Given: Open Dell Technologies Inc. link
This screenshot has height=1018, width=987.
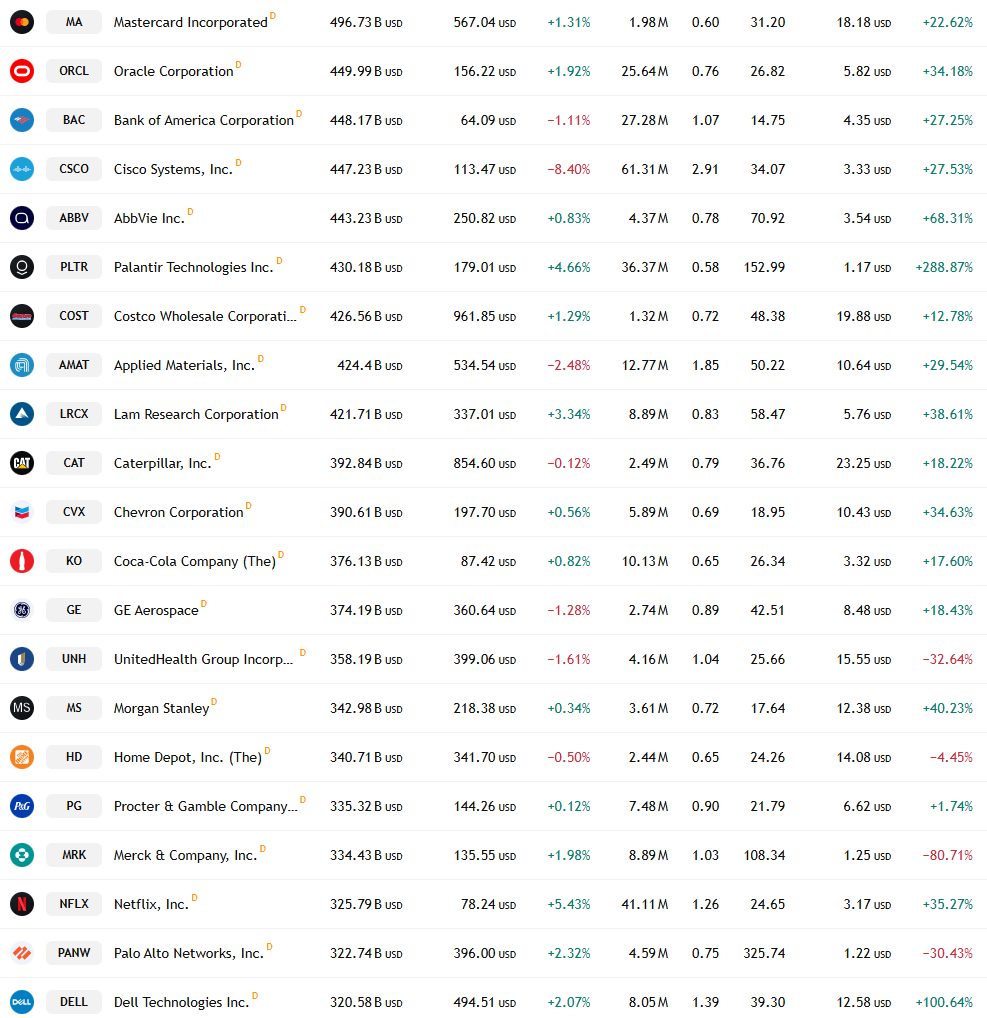Looking at the screenshot, I should pyautogui.click(x=182, y=1002).
